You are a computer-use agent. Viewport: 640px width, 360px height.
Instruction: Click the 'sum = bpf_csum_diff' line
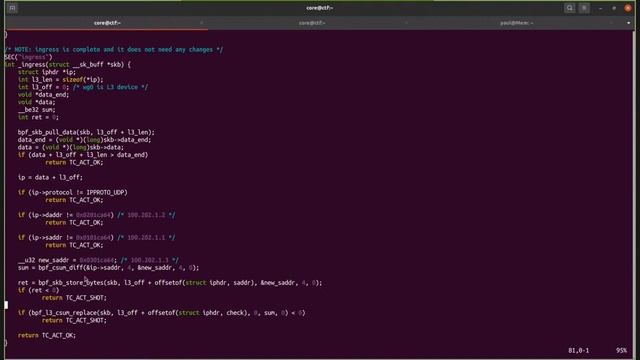108,268
